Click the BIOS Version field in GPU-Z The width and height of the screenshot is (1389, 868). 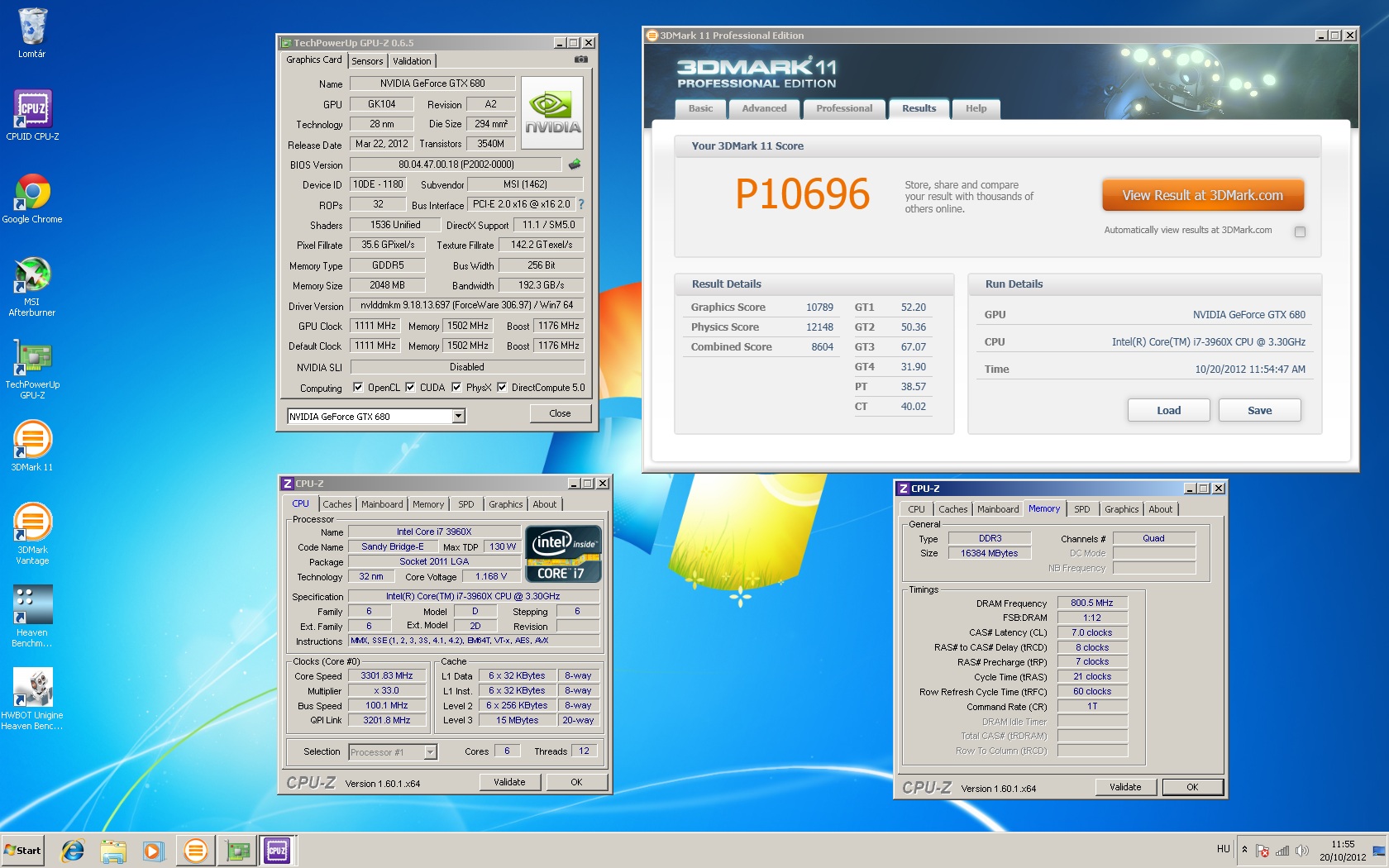click(x=456, y=165)
